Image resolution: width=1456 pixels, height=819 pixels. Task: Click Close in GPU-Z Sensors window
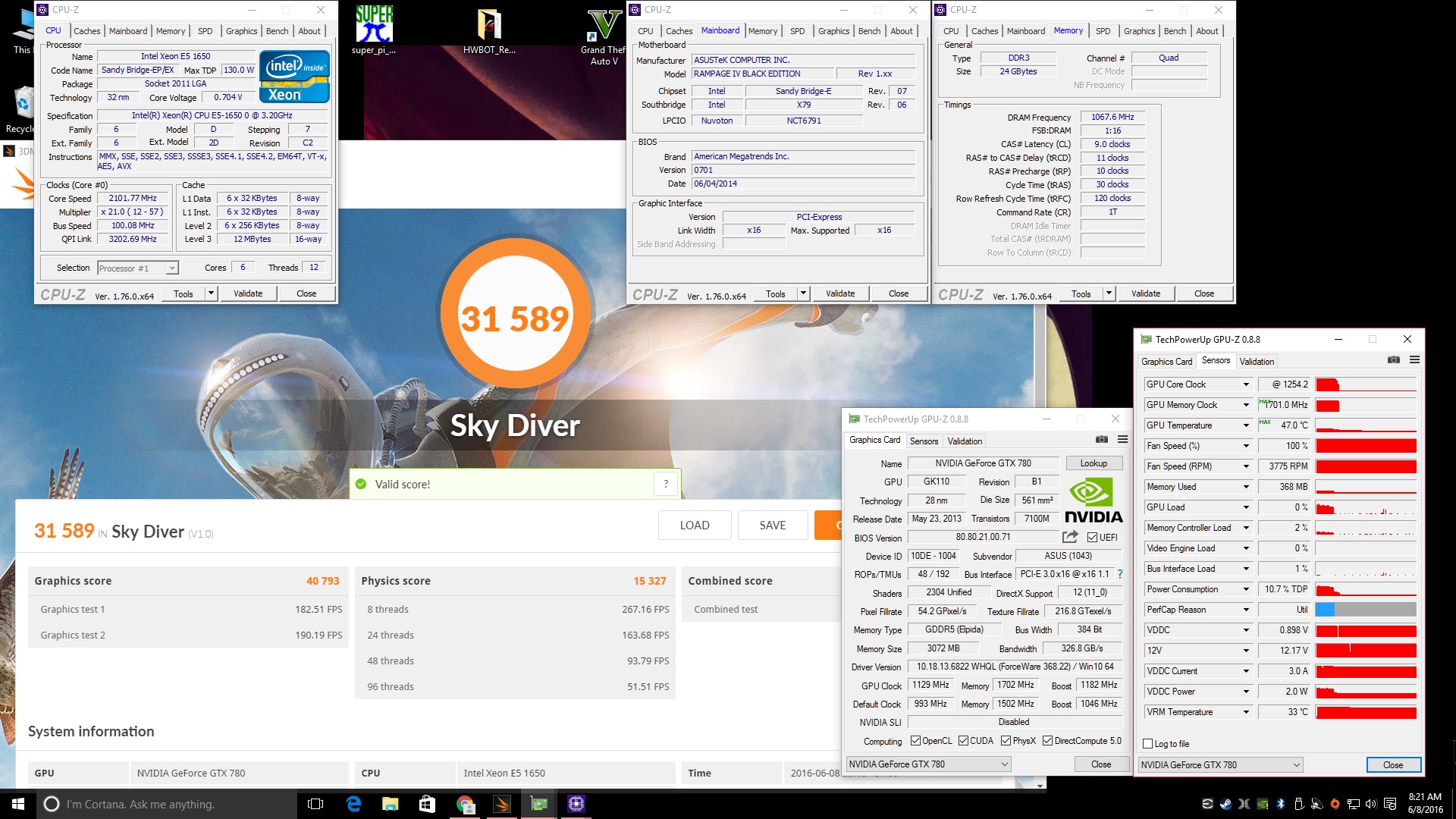(1393, 765)
